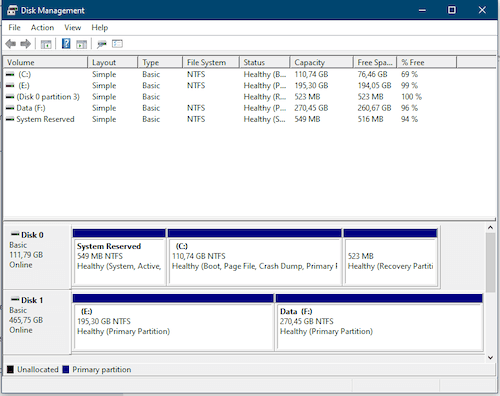Maximize the Disk Management window

(x=452, y=10)
